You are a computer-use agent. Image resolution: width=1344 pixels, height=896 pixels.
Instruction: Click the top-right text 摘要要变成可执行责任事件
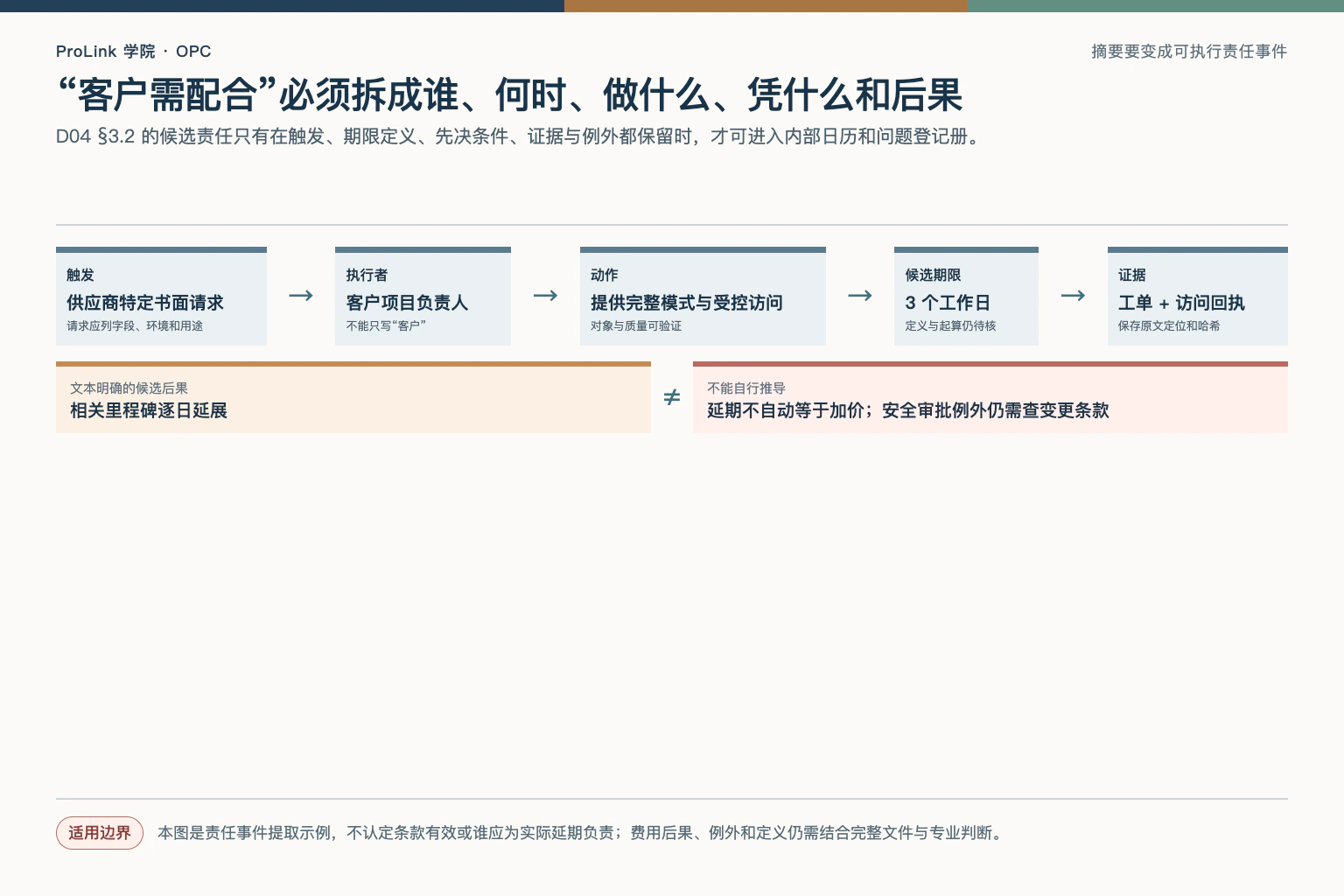click(x=1189, y=52)
